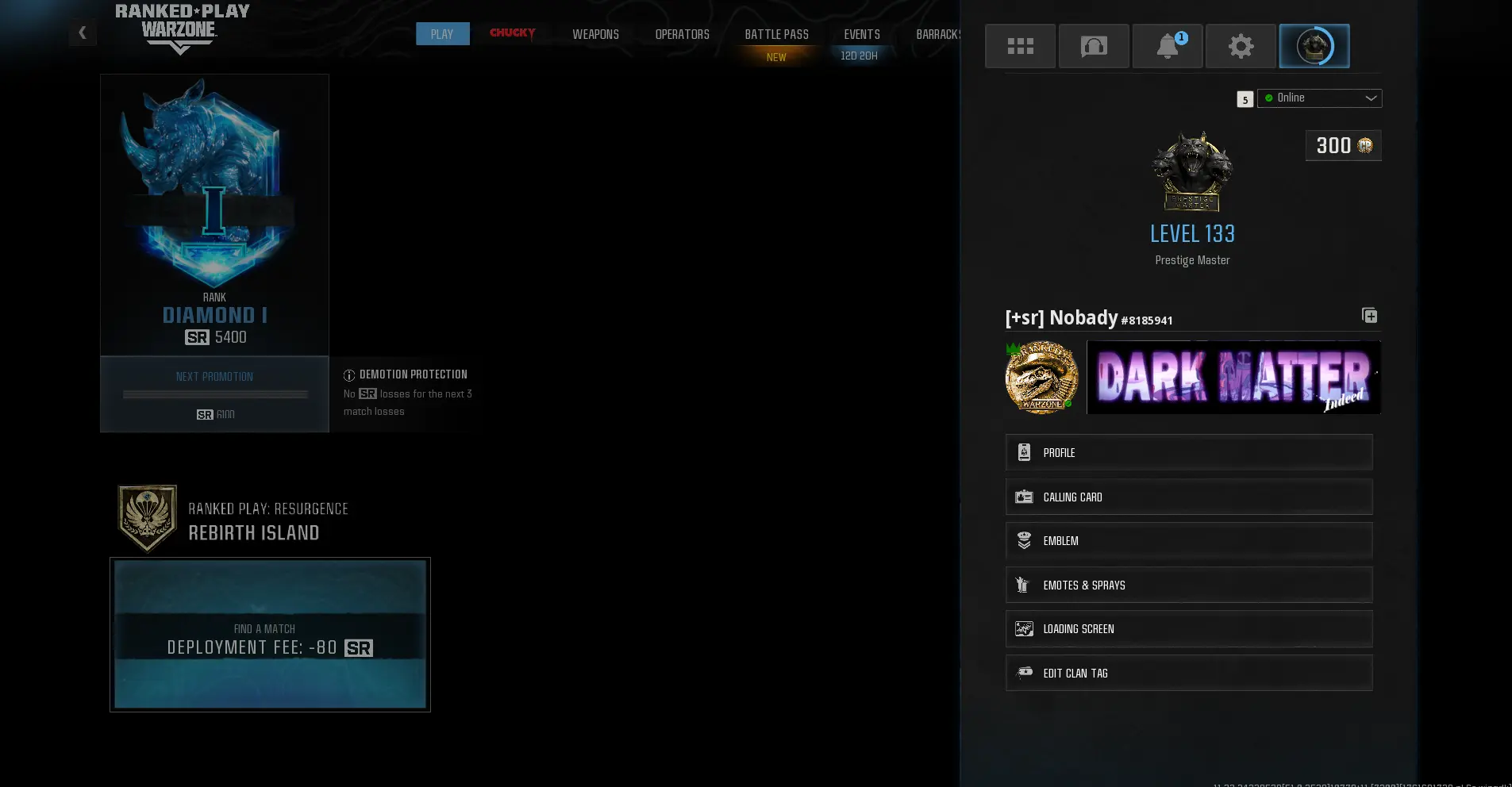Open the Online status dropdown
Screen dimensions: 1512x787
pos(1319,98)
